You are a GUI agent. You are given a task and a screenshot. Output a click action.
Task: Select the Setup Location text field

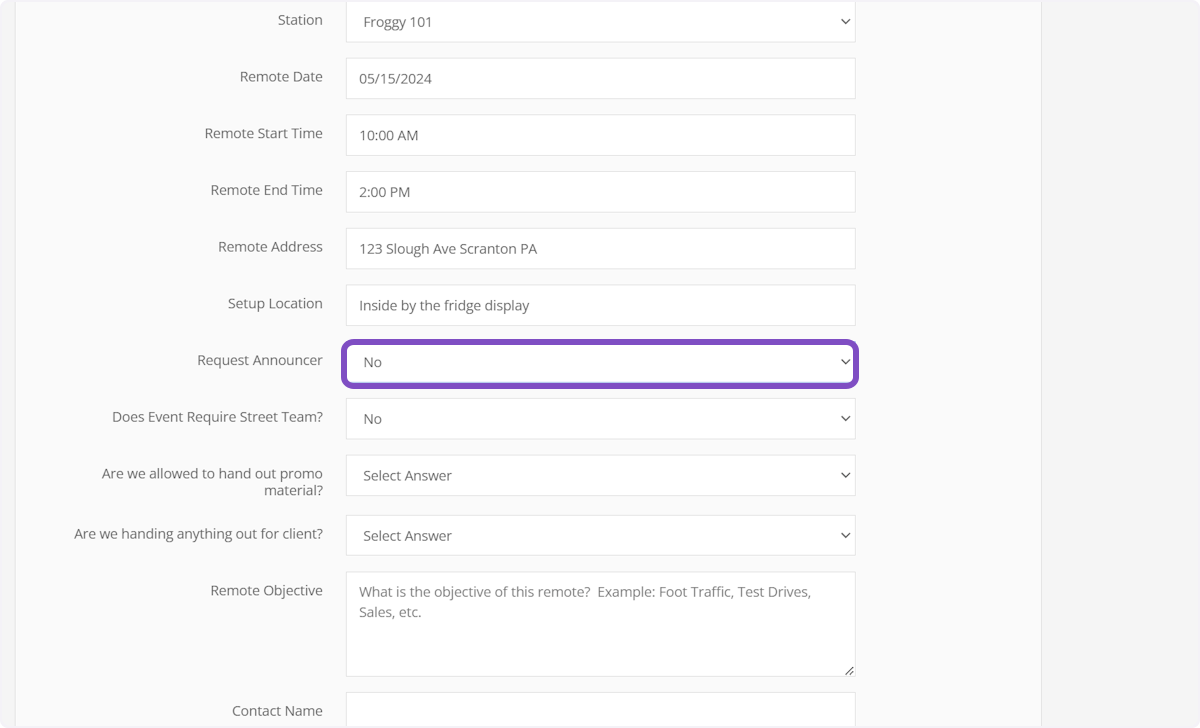pyautogui.click(x=600, y=305)
